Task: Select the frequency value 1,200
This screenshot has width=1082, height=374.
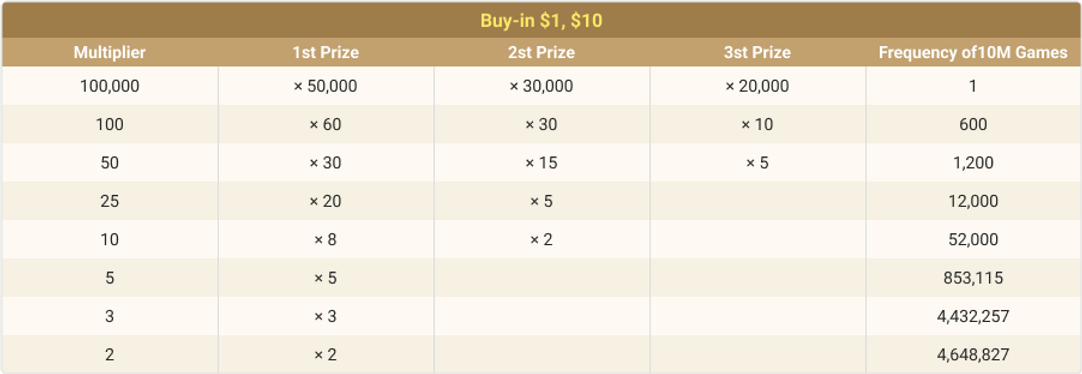Action: coord(973,164)
